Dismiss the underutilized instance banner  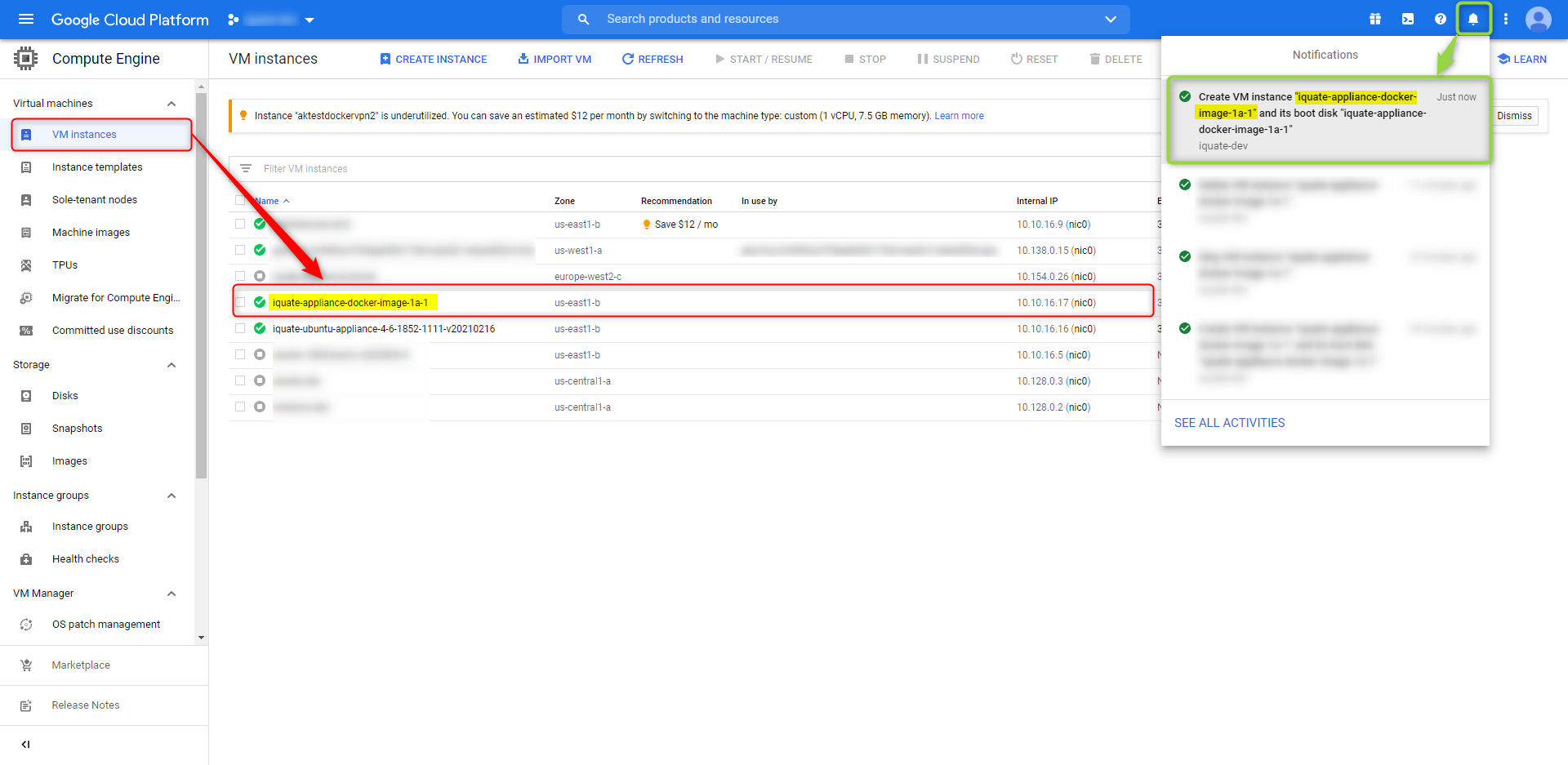coord(1514,116)
